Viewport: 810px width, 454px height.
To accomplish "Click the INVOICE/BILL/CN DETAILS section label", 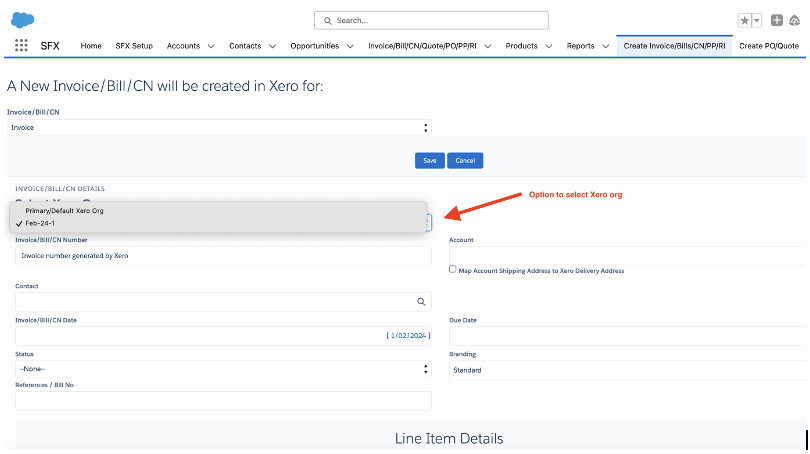I will tap(60, 189).
